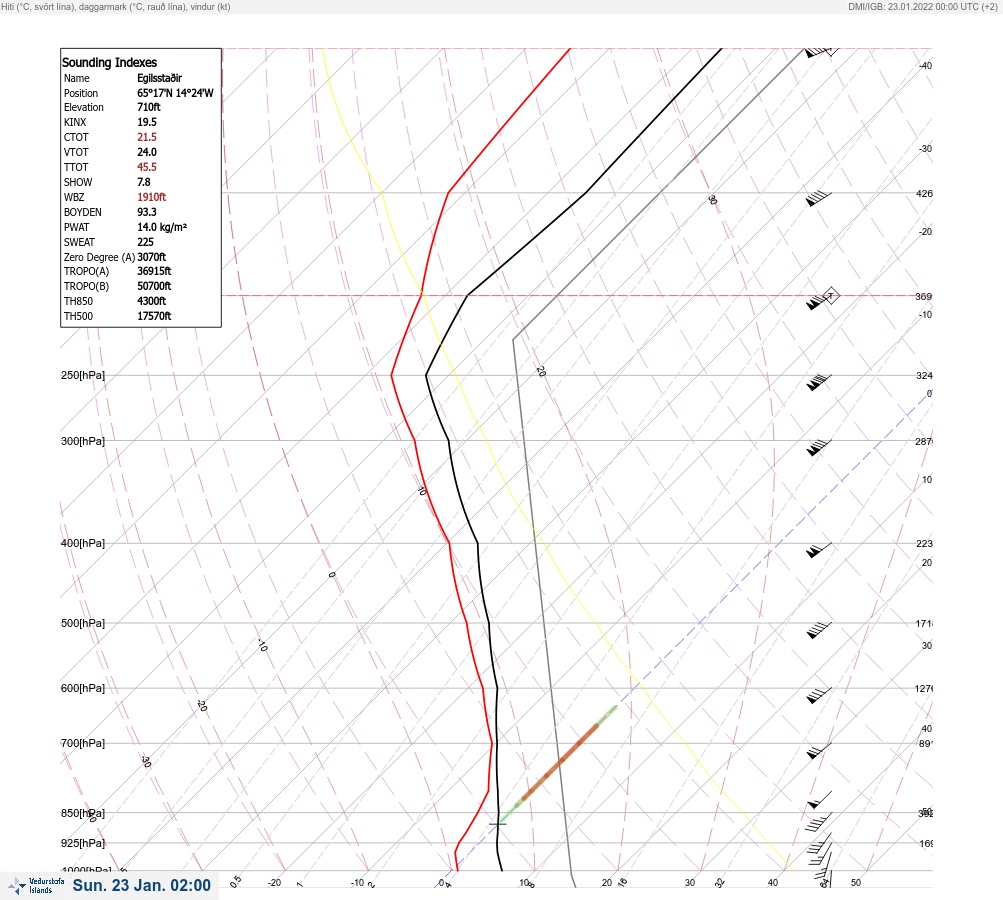
Task: Click the red CTOT value 21.5
Action: [x=146, y=138]
